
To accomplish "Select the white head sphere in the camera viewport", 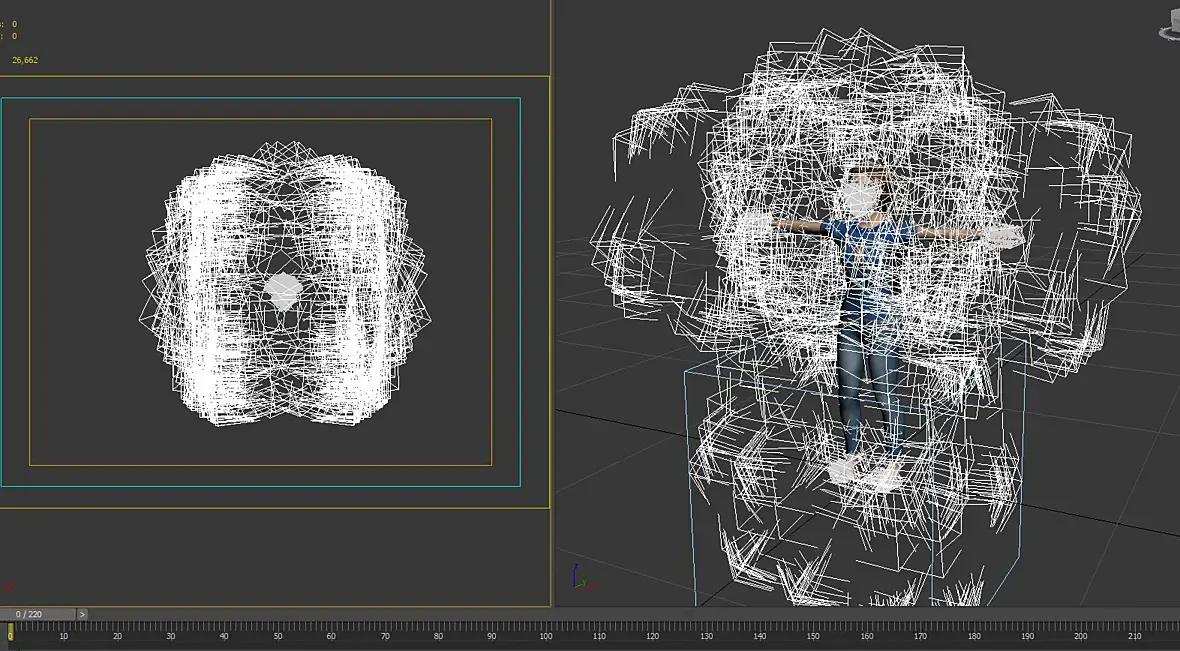I will (284, 292).
